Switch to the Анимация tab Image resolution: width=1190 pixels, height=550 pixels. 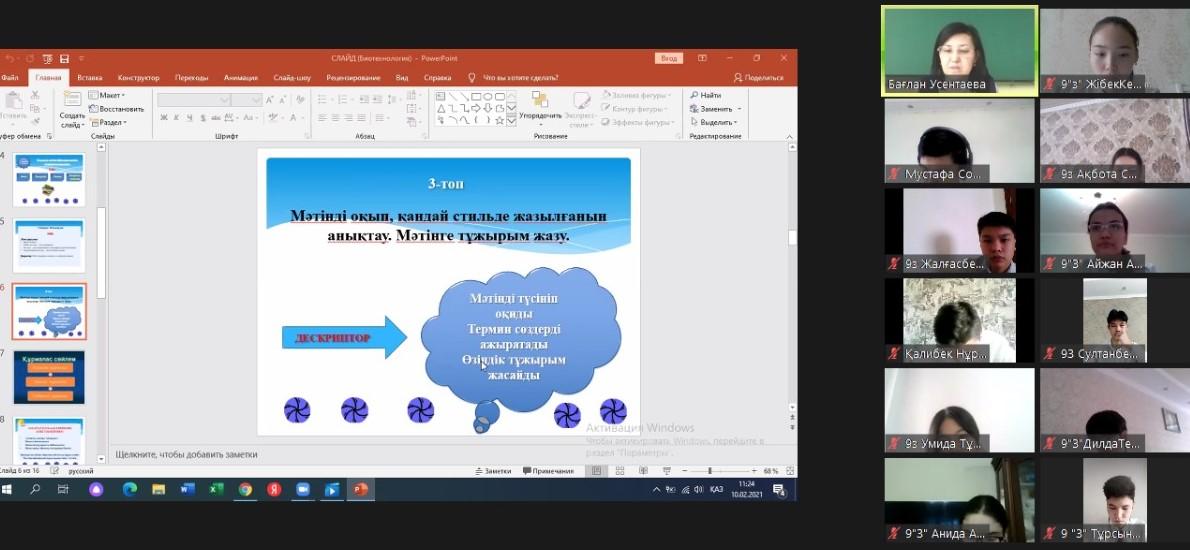pyautogui.click(x=240, y=77)
